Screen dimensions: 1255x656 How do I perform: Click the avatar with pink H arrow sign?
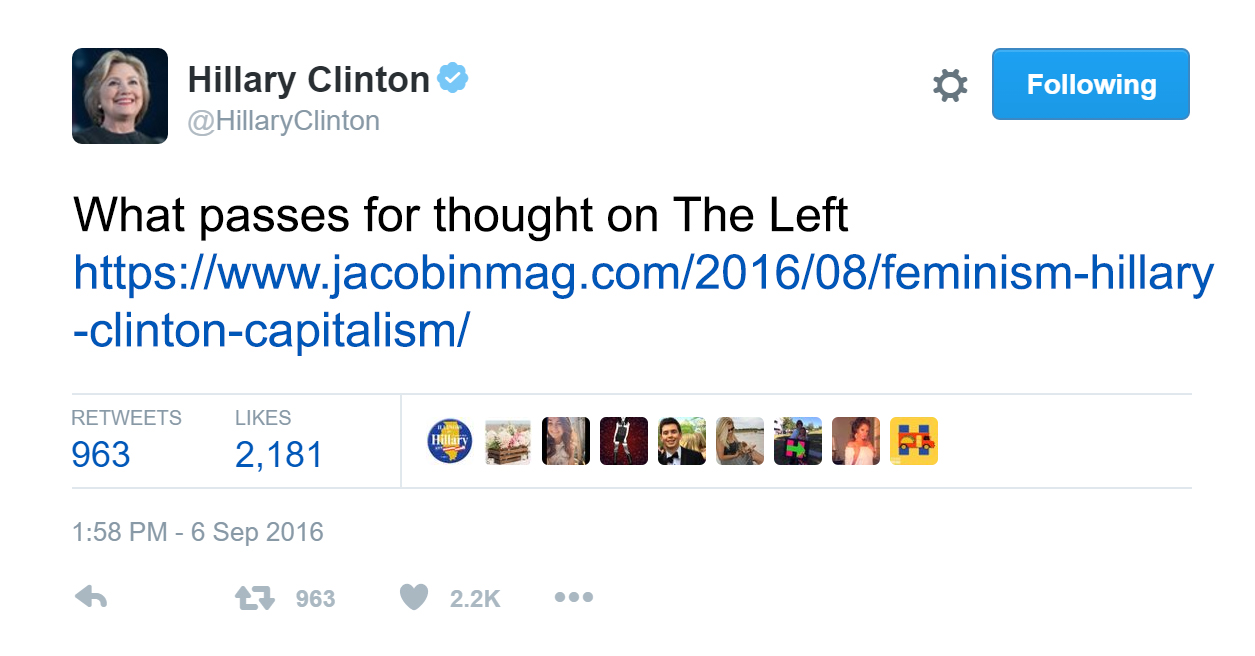(798, 441)
